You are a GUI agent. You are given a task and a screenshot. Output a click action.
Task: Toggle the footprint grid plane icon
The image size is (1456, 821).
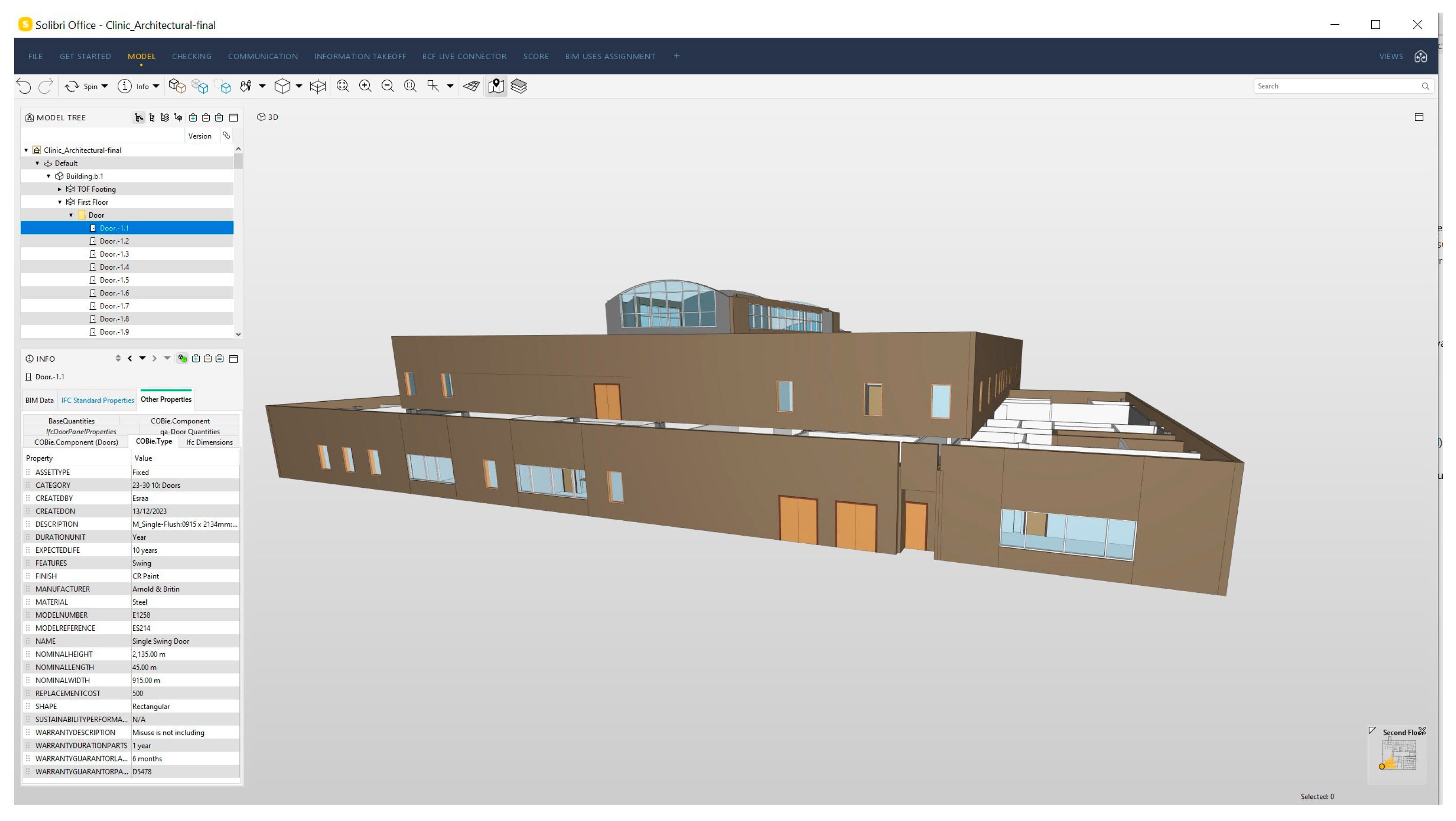(471, 87)
